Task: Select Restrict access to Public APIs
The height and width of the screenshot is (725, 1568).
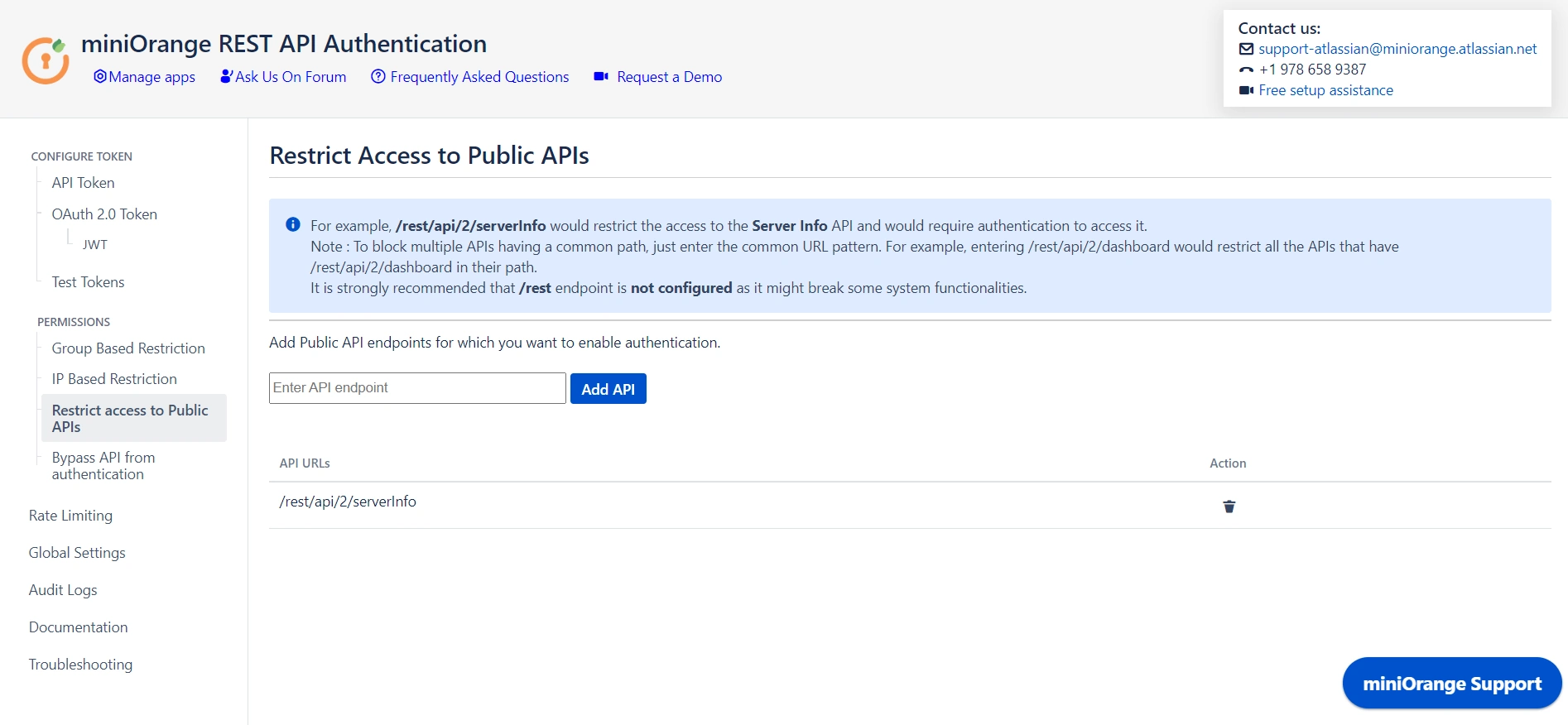Action: pos(134,418)
